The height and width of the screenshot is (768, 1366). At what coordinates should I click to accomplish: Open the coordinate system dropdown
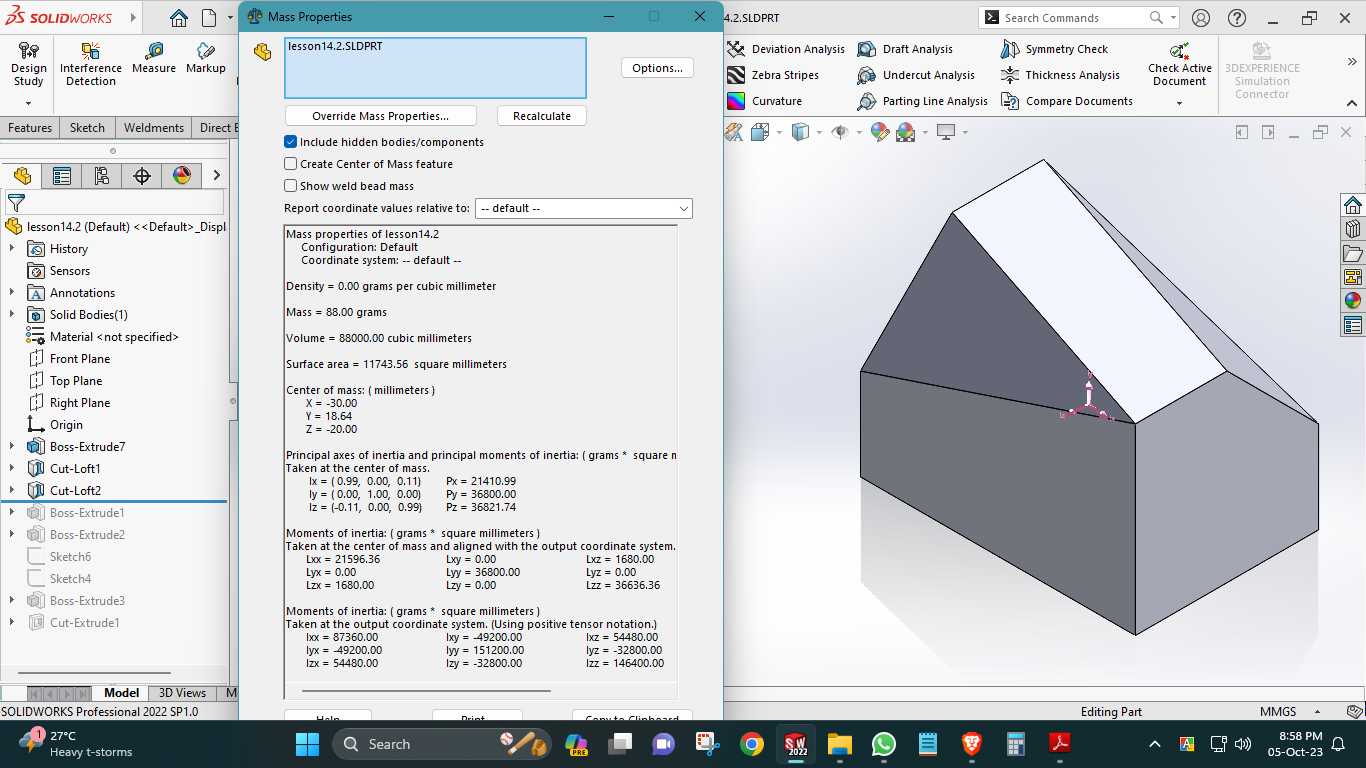pos(584,208)
